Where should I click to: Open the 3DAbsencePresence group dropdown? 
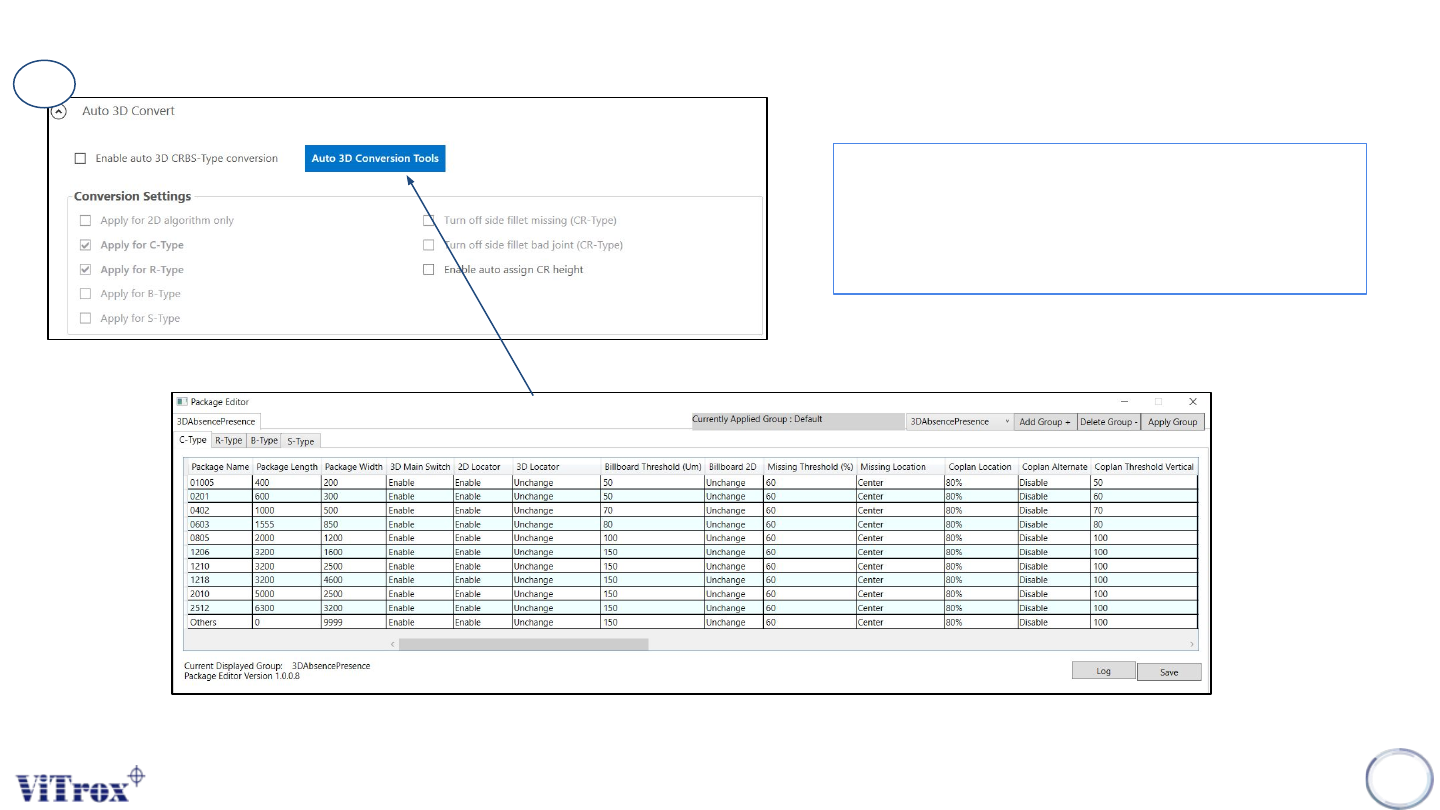click(960, 422)
